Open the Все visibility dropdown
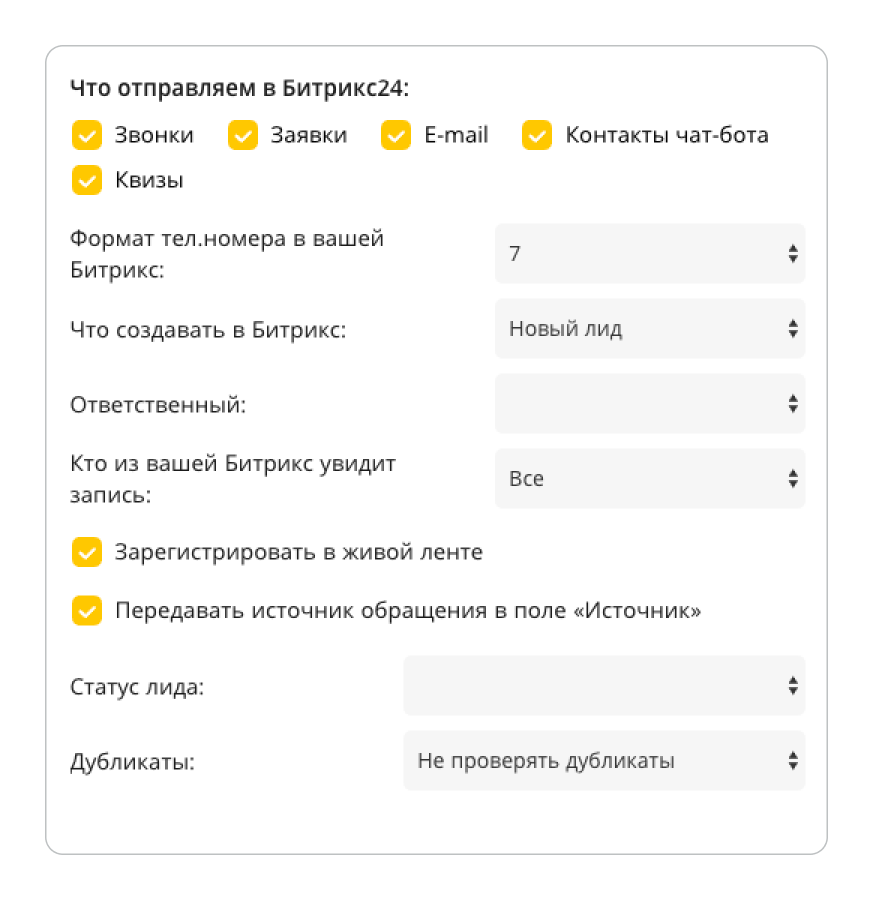Image resolution: width=873 pixels, height=900 pixels. (x=649, y=479)
